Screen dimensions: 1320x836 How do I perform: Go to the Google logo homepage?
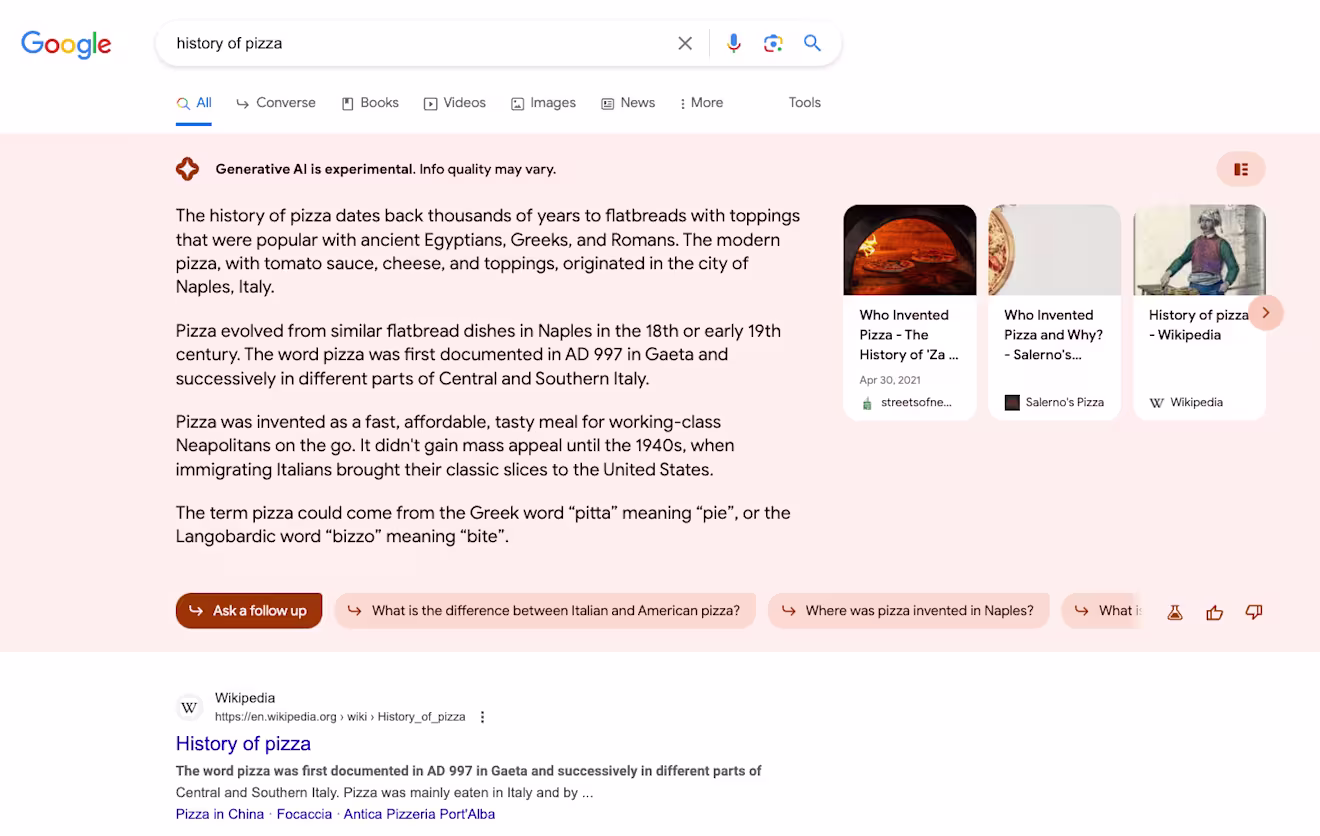point(66,44)
